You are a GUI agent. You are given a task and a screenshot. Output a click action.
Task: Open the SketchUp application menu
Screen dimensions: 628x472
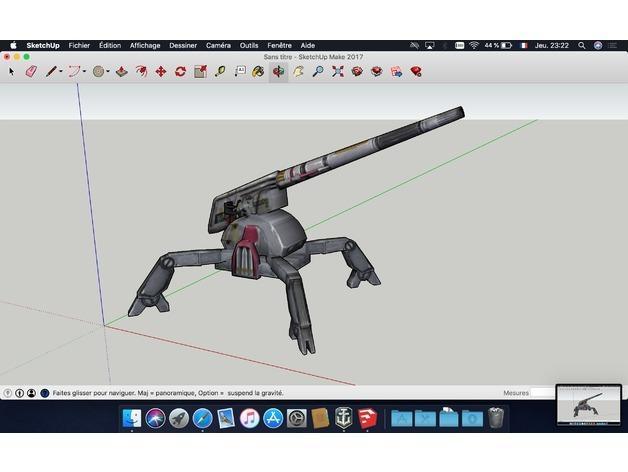[43, 45]
